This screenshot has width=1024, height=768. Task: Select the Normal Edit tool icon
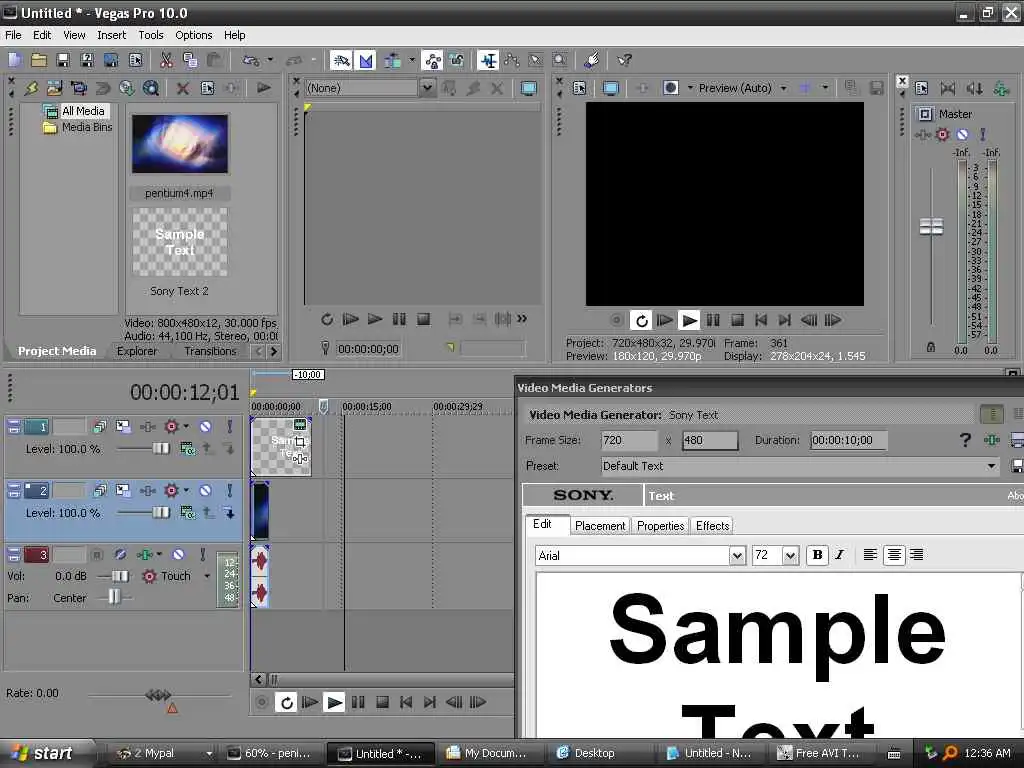coord(487,61)
